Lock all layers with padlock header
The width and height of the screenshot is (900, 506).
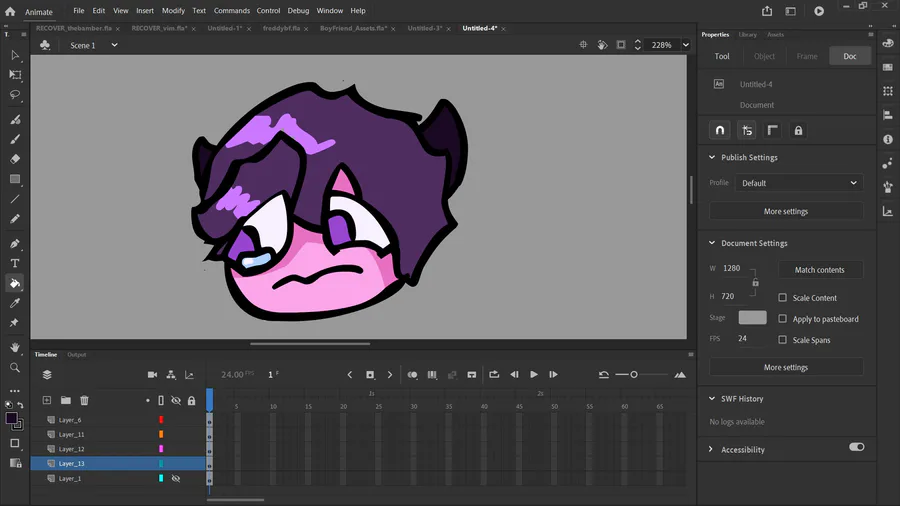(x=192, y=400)
